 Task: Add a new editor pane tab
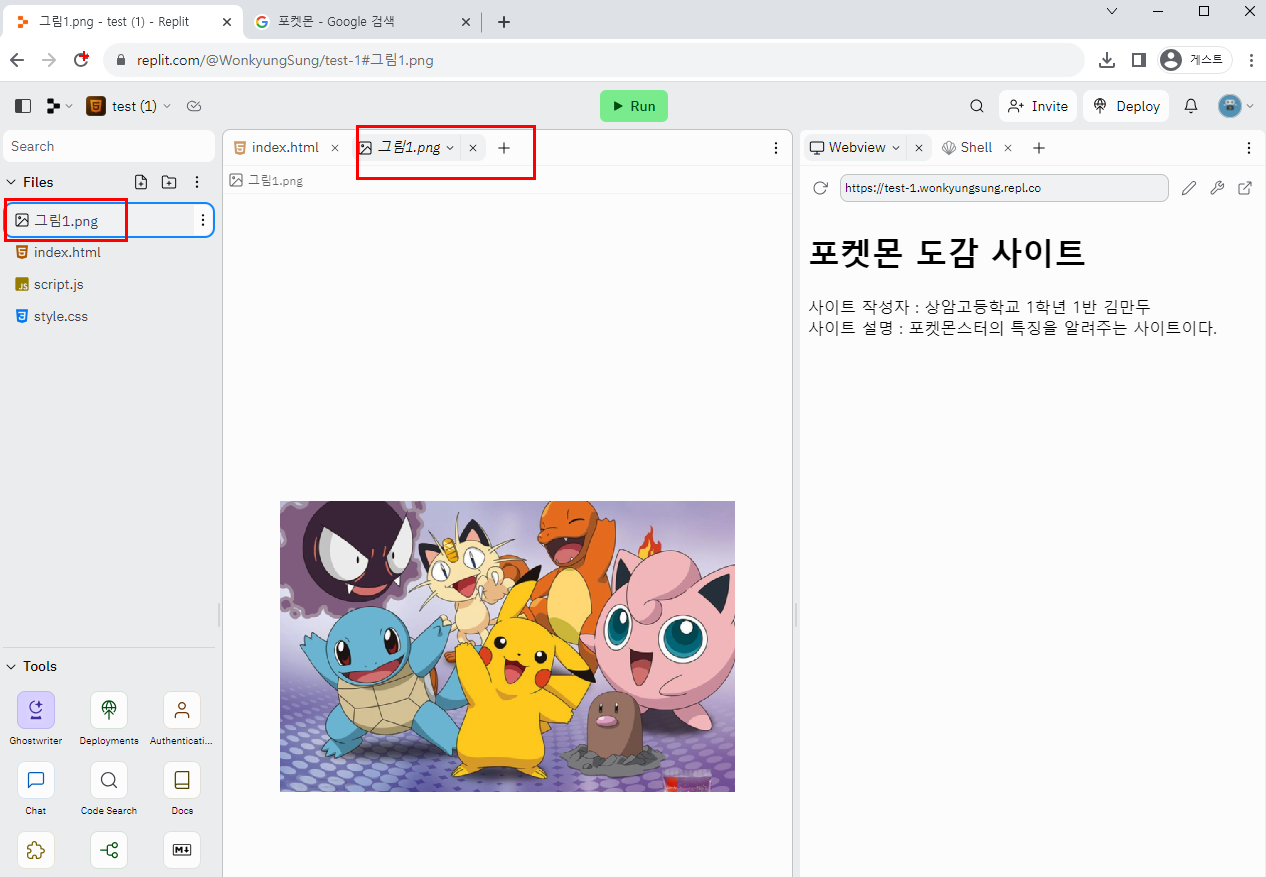tap(504, 148)
